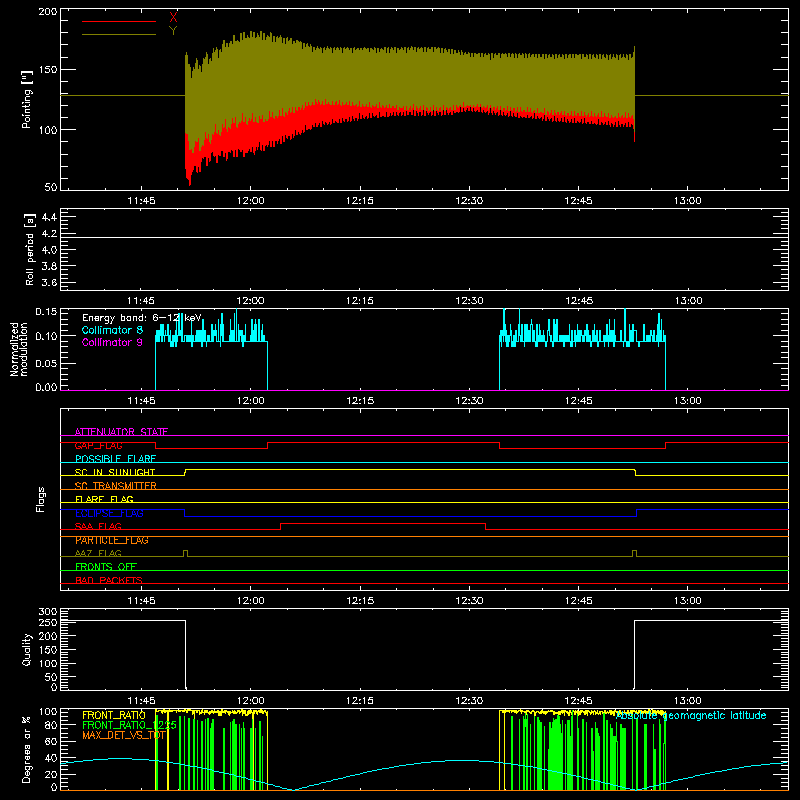800x800 pixels.
Task: Click 12:00 time label under modulation plot
Action: (251, 401)
